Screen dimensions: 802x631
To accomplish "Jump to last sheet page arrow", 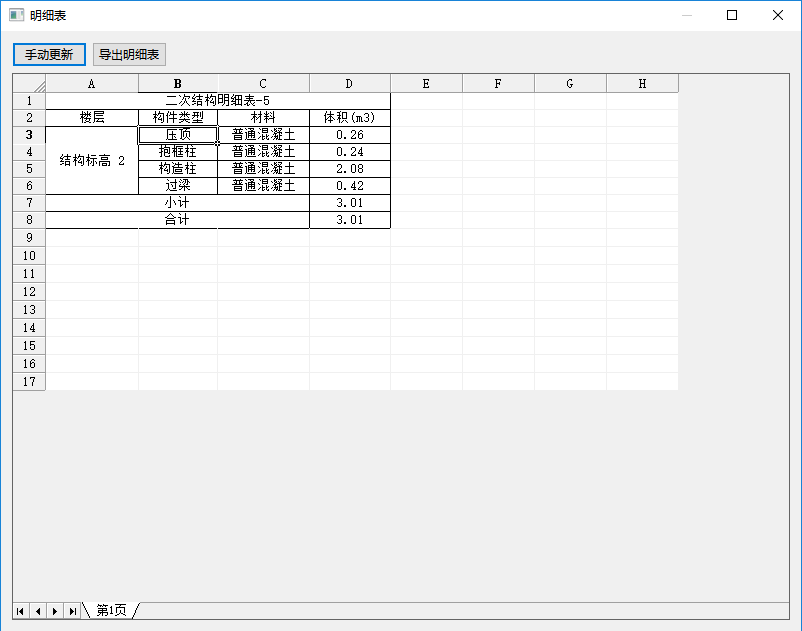I will pyautogui.click(x=72, y=611).
